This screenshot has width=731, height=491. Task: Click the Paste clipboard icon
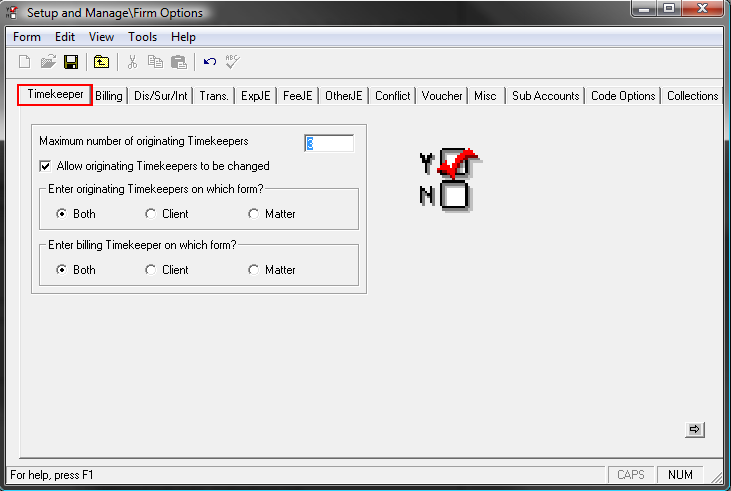coord(178,62)
